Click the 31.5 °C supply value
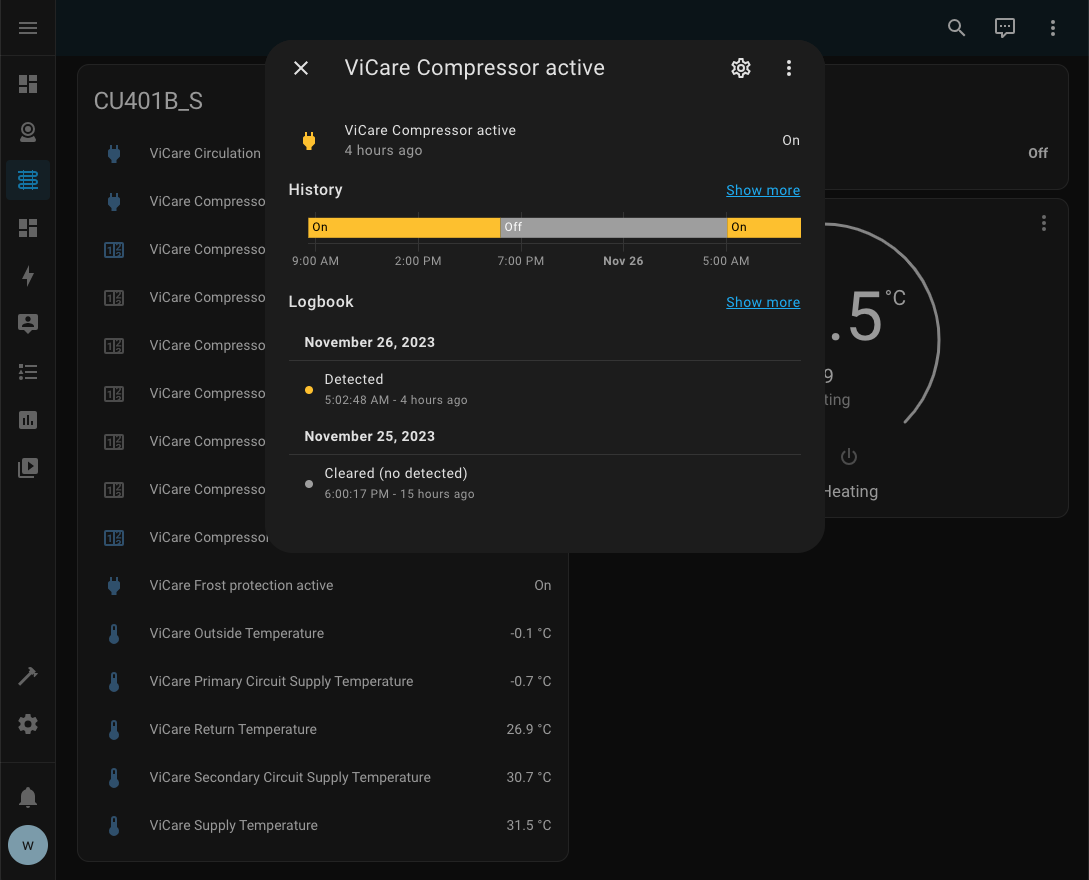 (529, 825)
